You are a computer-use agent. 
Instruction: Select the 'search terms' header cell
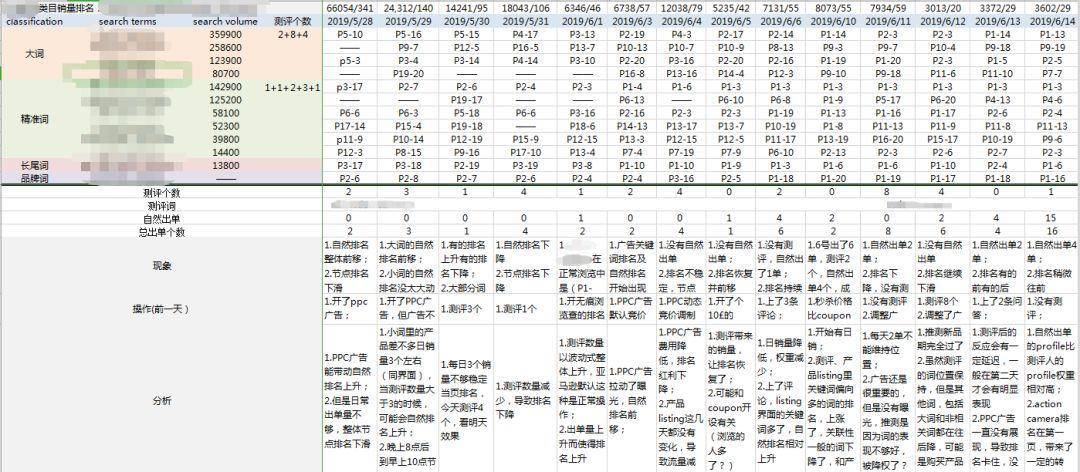127,21
